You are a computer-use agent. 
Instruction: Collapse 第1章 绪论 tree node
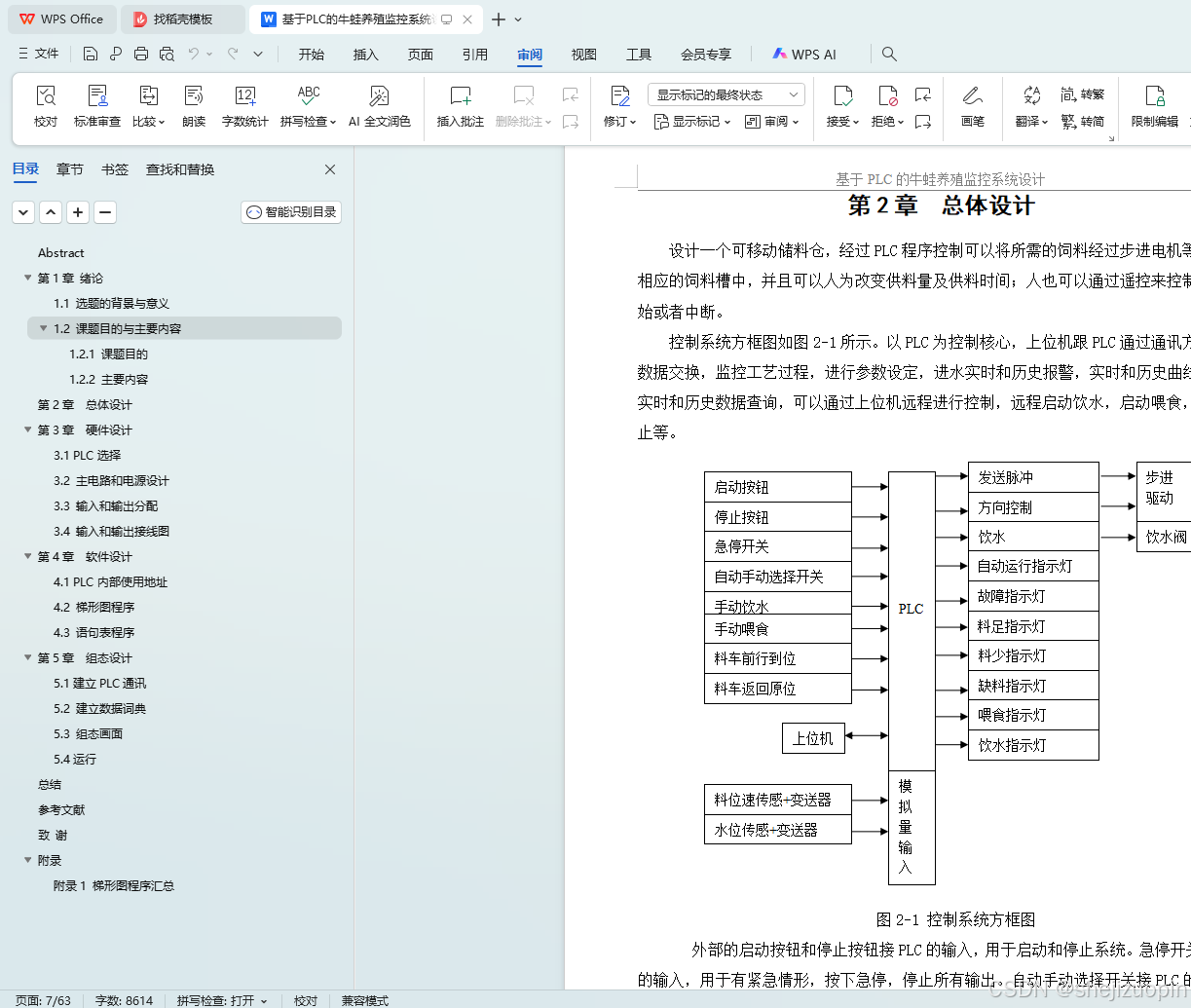(28, 278)
